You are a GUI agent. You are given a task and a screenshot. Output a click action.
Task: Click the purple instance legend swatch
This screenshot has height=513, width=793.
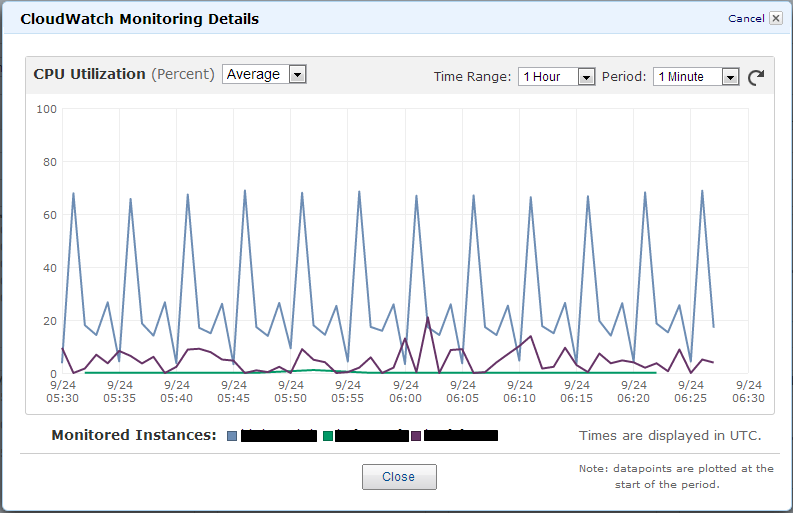coord(416,436)
